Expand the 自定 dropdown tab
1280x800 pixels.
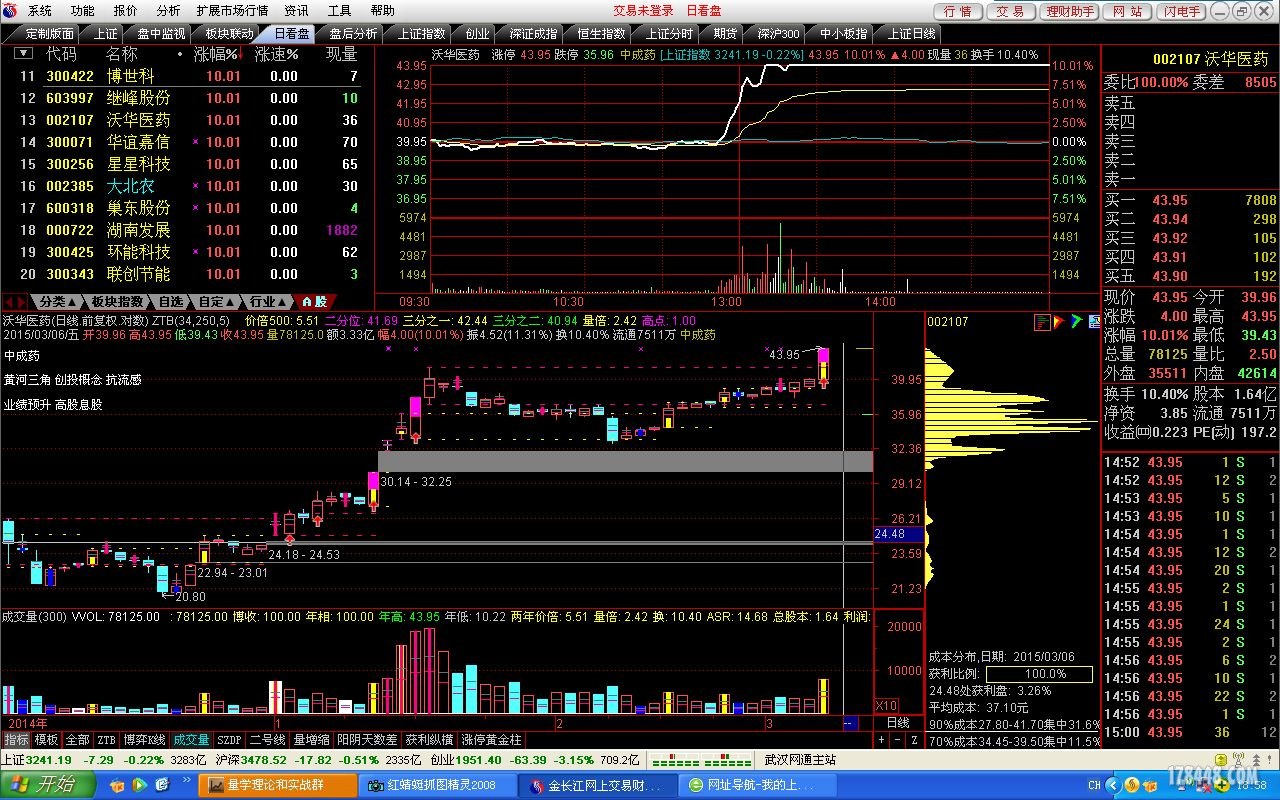point(216,301)
